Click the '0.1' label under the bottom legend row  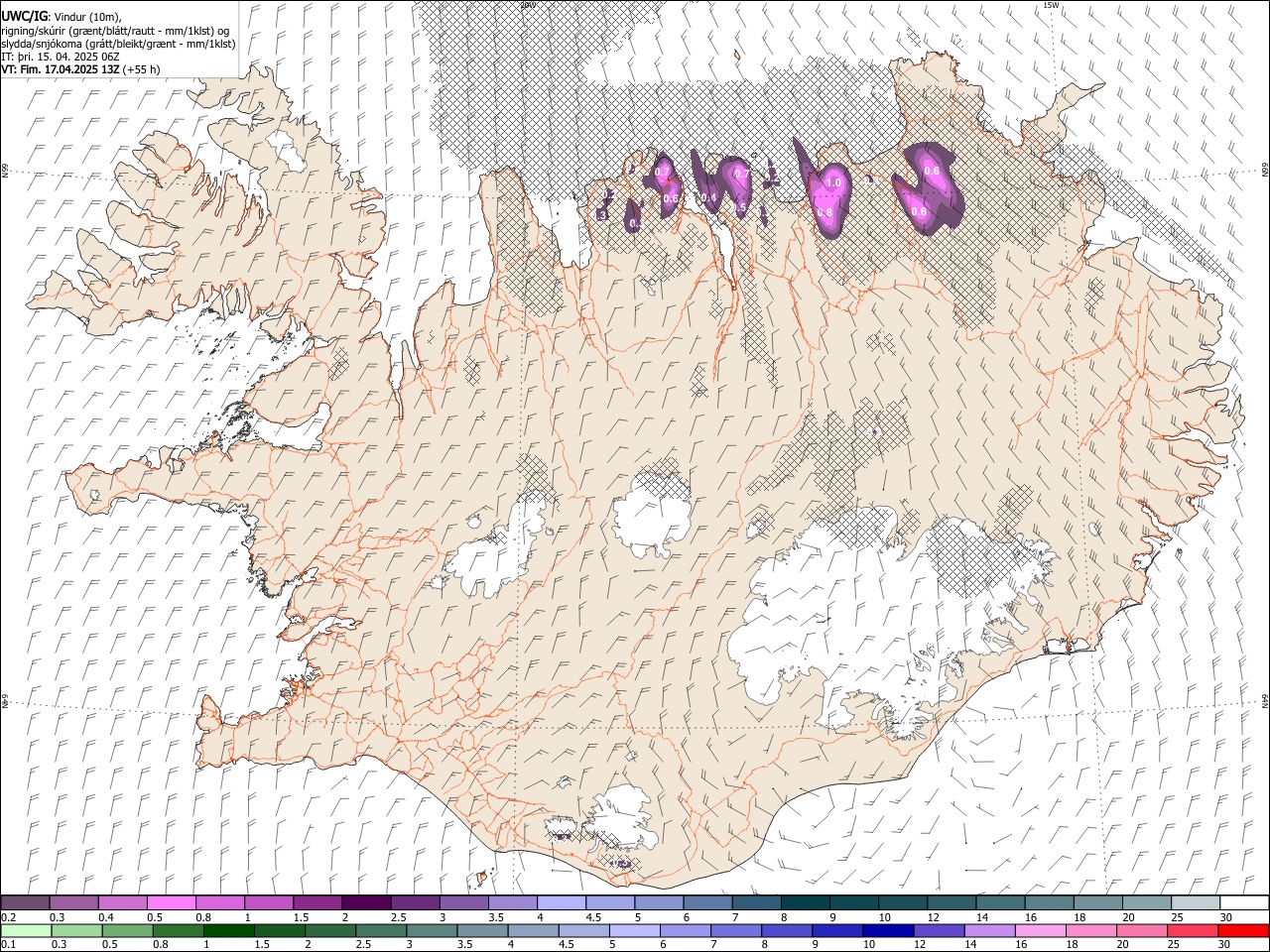[8, 945]
